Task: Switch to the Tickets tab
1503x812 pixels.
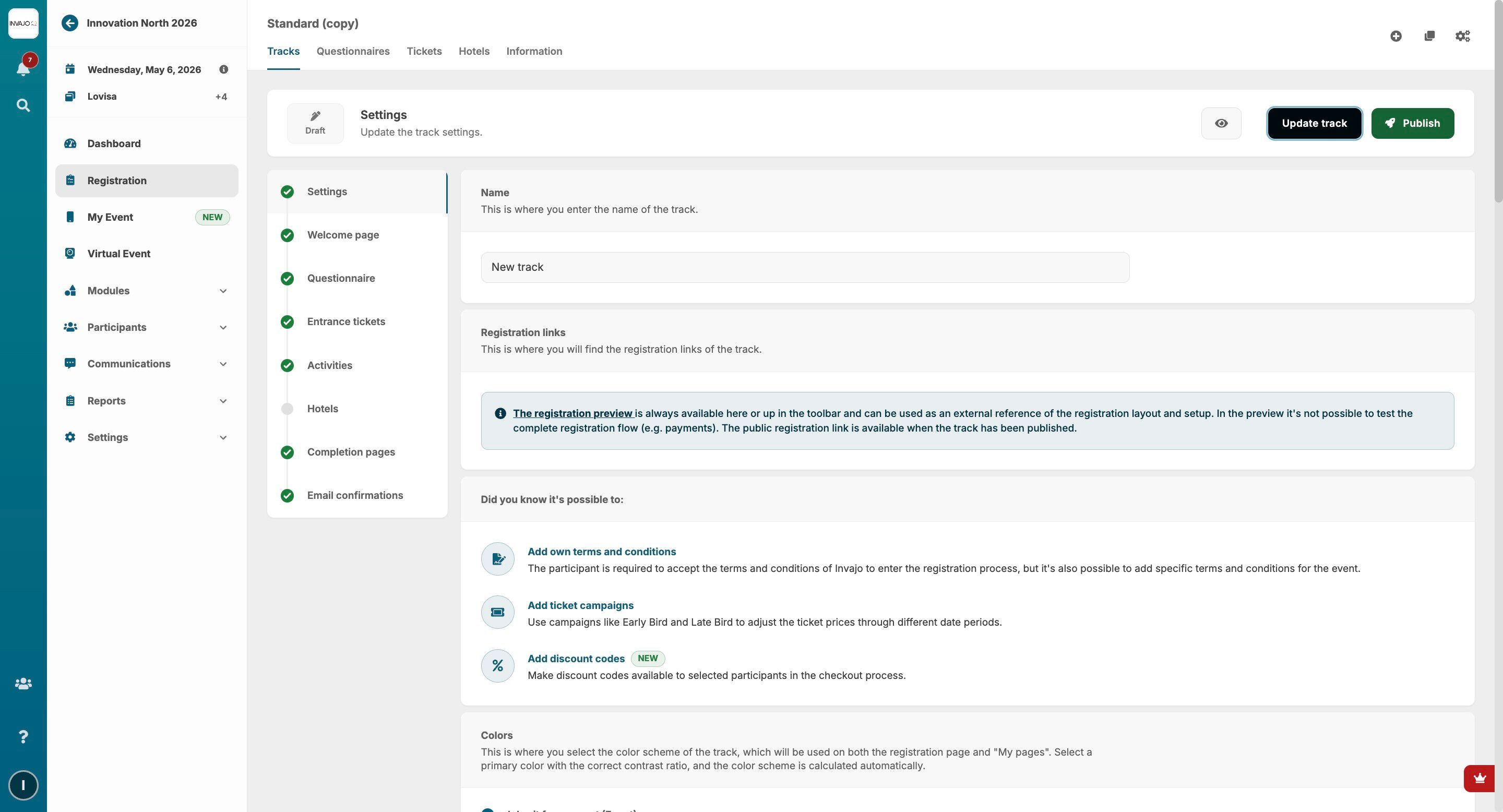Action: [x=424, y=51]
